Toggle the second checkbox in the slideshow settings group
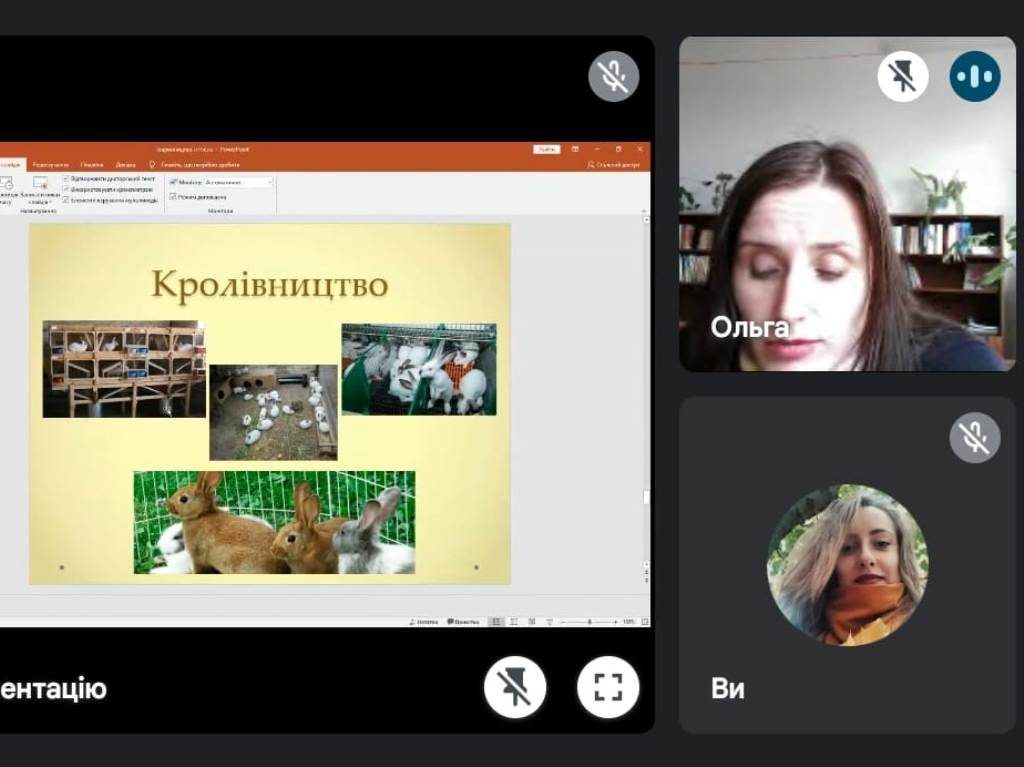The image size is (1024, 767). [66, 189]
